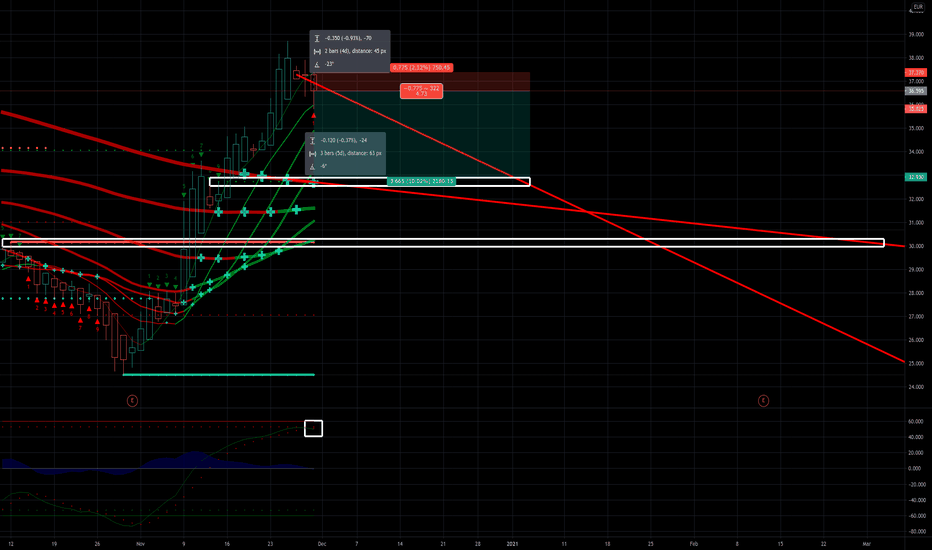Click 27.000 on the price axis
Viewport: 932px width, 550px height.
pyautogui.click(x=916, y=317)
